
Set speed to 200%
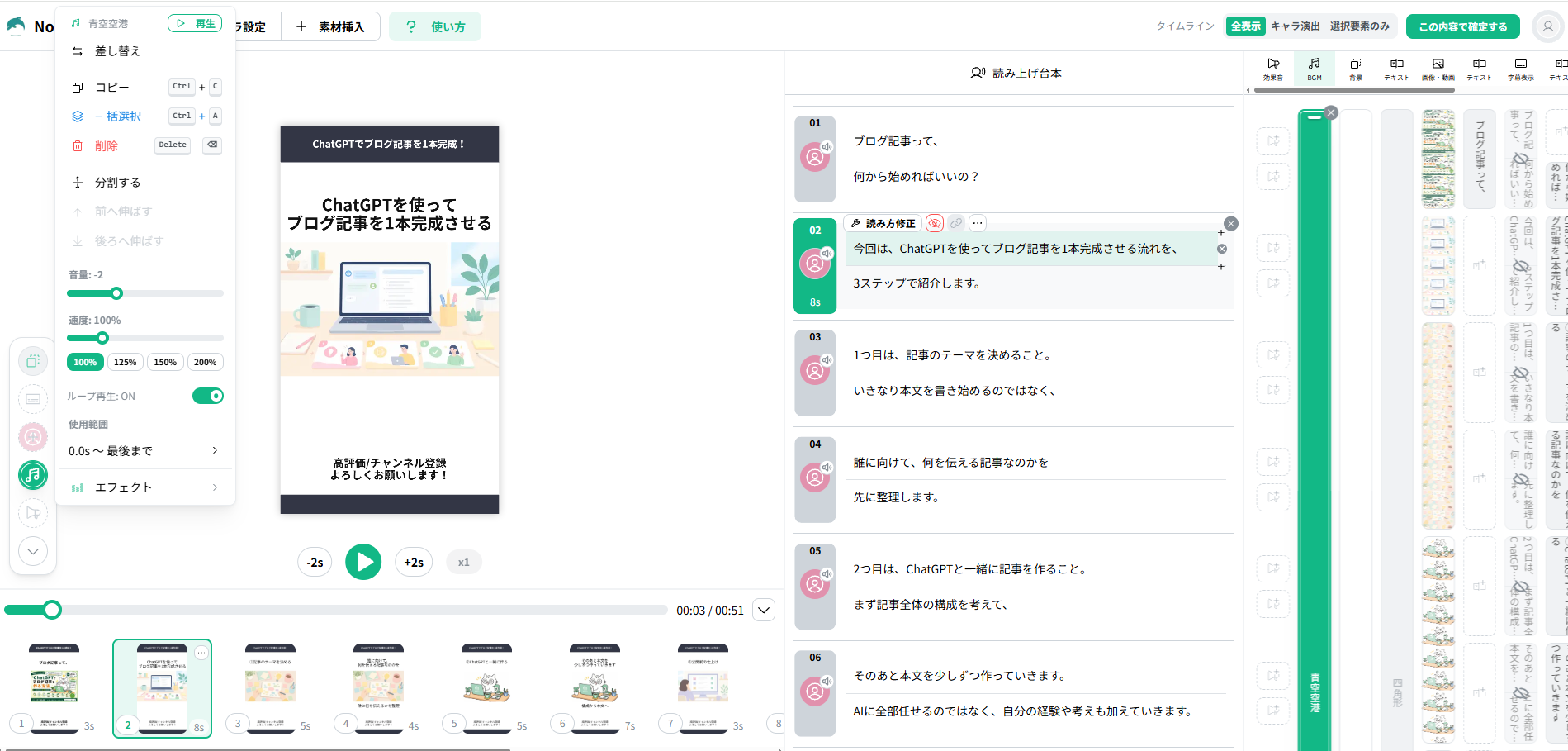pos(206,362)
